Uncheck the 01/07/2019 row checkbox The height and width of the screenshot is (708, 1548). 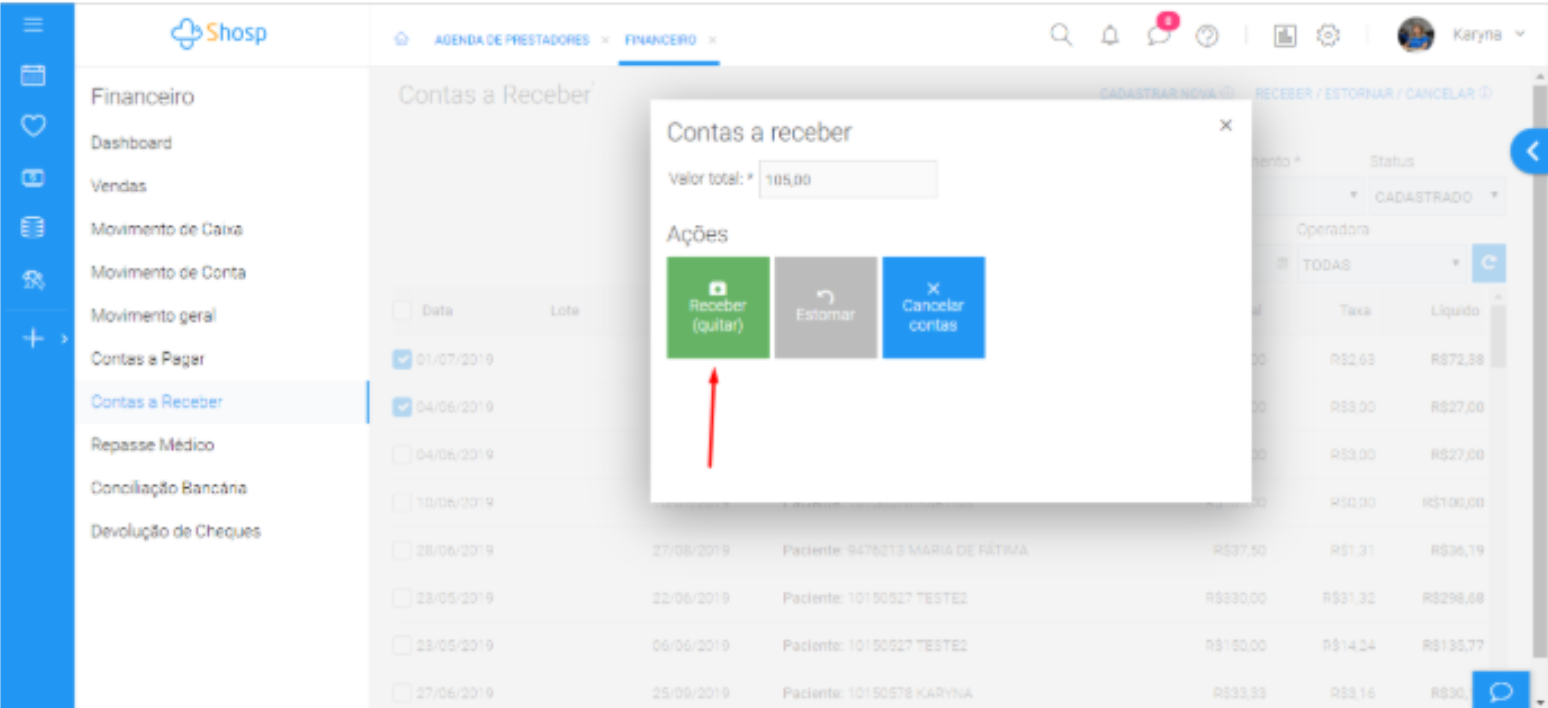(402, 359)
